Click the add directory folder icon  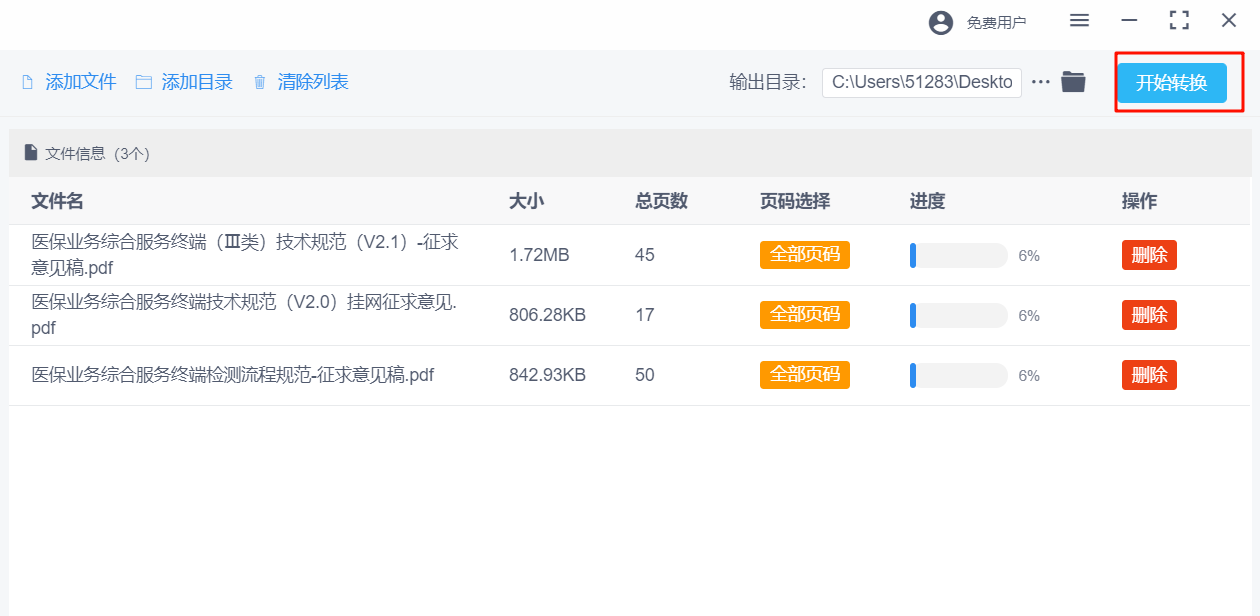pos(144,82)
